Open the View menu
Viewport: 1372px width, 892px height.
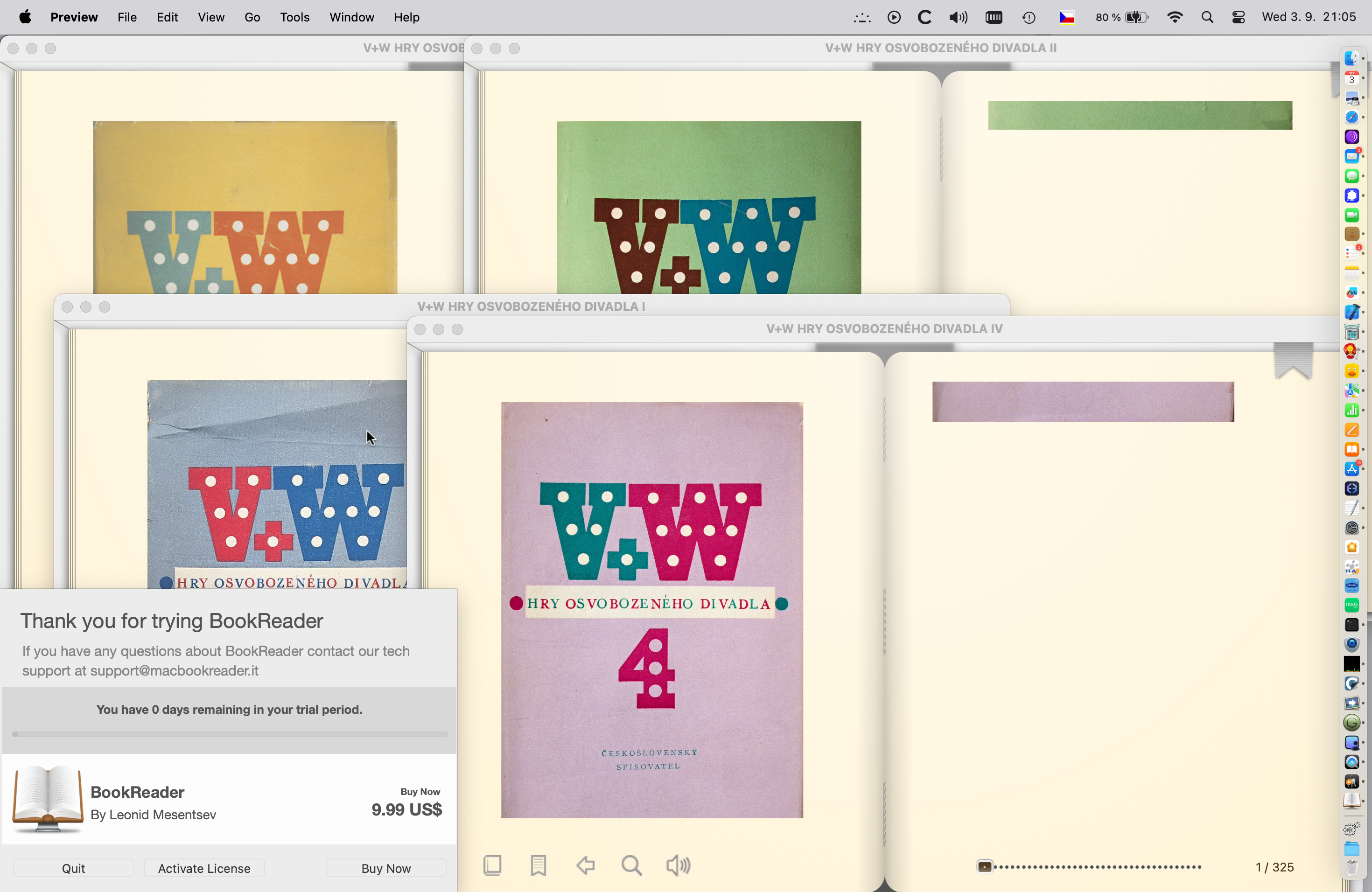[x=211, y=17]
